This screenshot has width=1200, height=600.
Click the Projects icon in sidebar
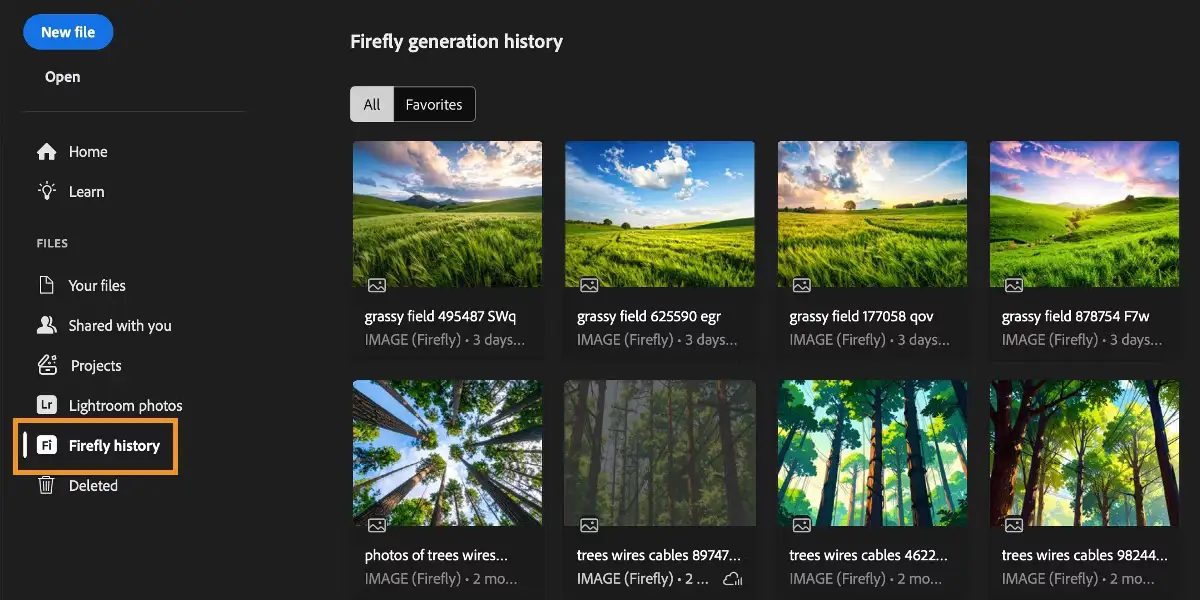(x=47, y=365)
